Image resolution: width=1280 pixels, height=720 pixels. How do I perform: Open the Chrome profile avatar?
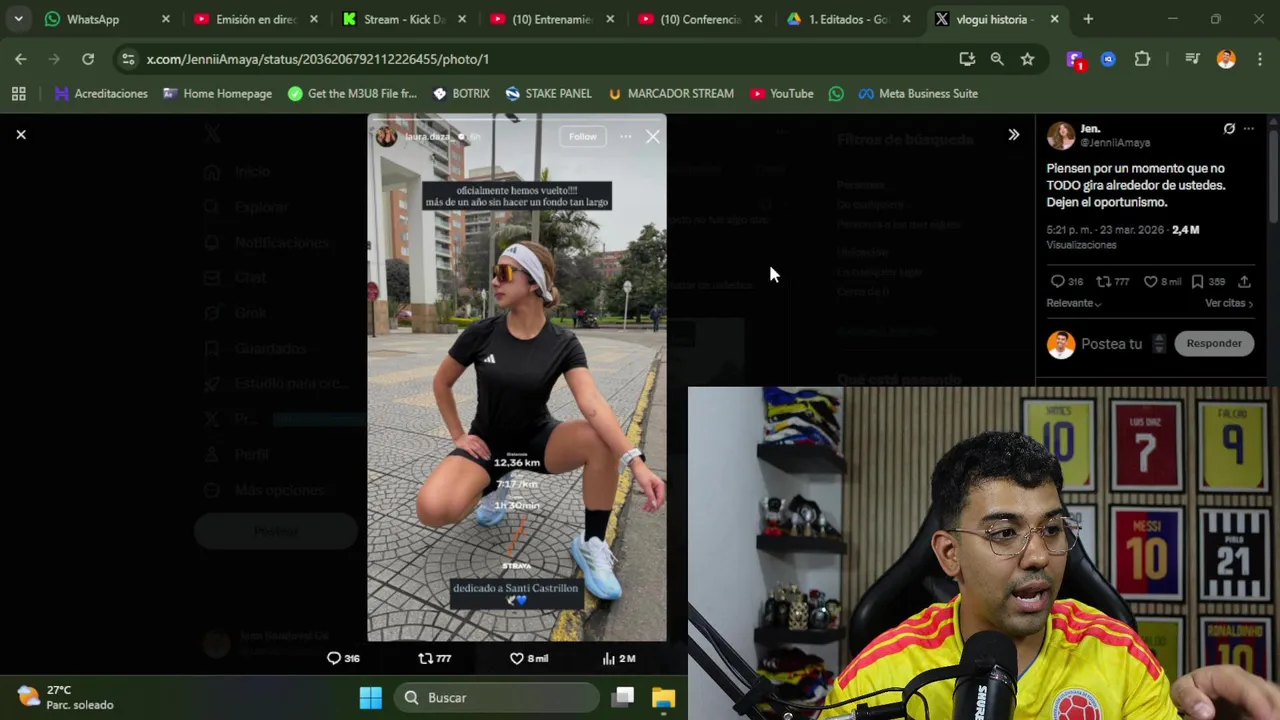tap(1226, 59)
